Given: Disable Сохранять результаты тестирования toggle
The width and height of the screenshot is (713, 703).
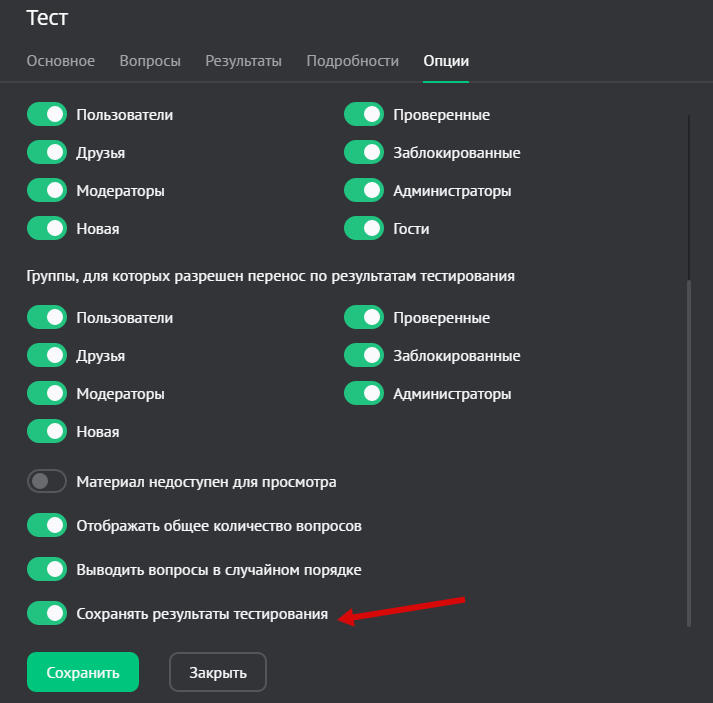Looking at the screenshot, I should tap(47, 614).
